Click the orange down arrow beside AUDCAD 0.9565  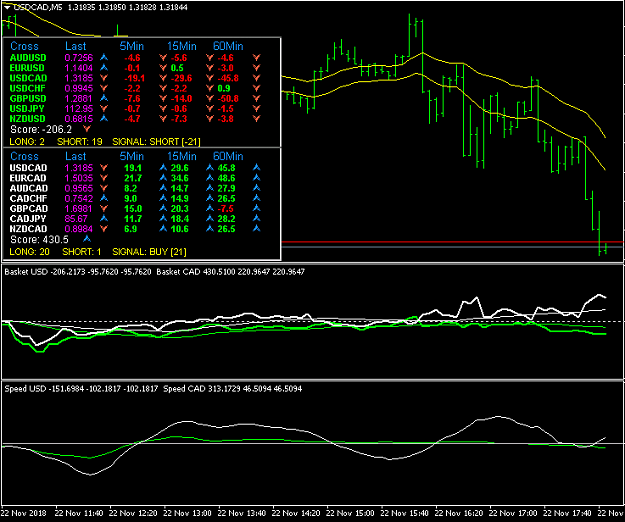104,188
